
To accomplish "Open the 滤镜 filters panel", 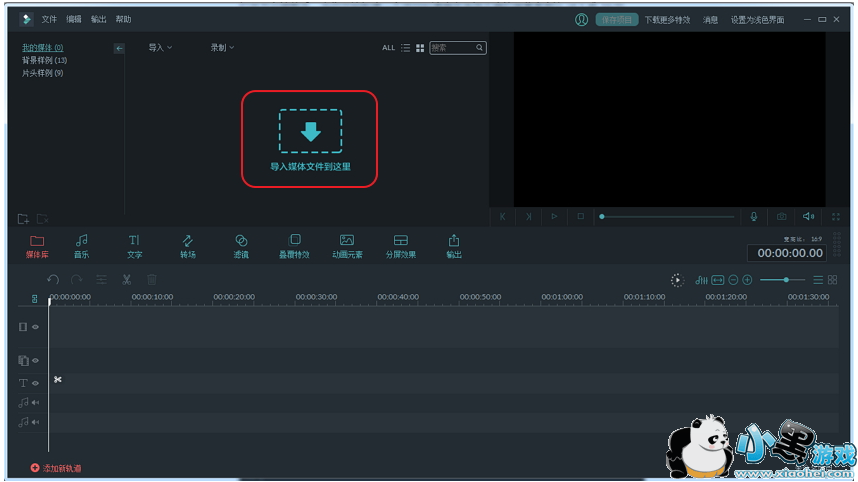I will (241, 246).
